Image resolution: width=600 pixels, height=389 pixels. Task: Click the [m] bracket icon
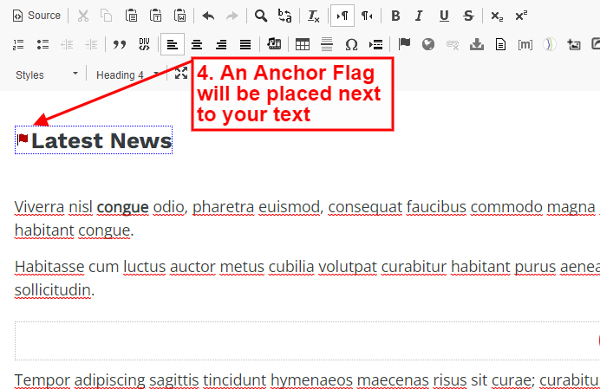click(525, 45)
